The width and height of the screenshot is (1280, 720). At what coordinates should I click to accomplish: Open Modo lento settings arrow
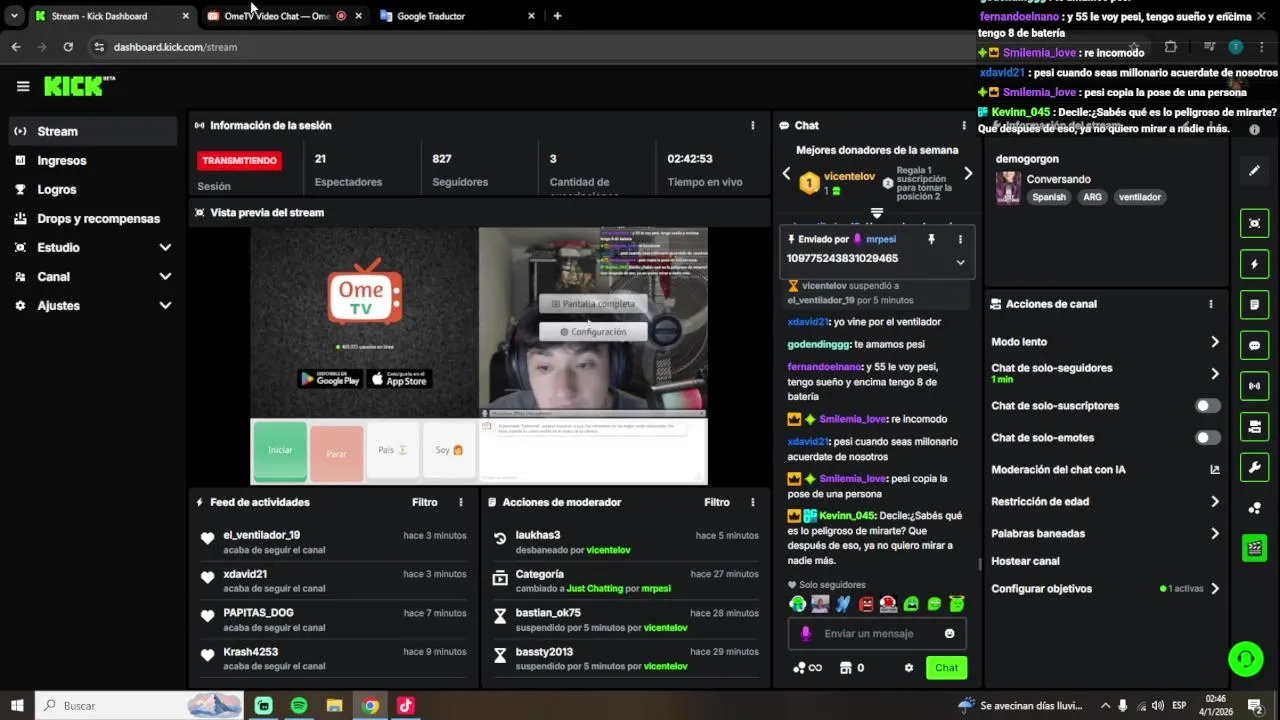click(x=1215, y=342)
